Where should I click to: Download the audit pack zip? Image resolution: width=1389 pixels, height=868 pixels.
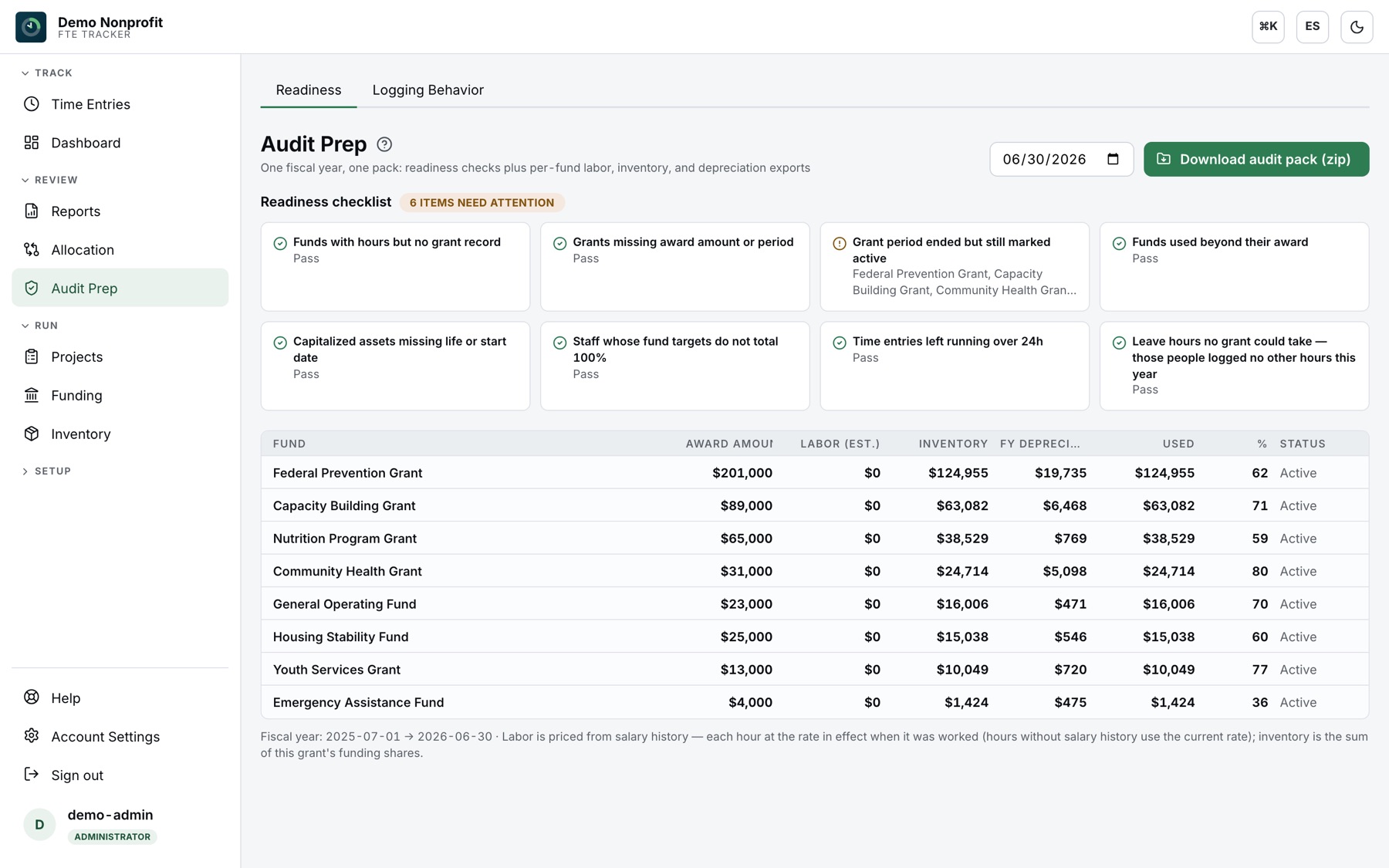click(x=1256, y=159)
